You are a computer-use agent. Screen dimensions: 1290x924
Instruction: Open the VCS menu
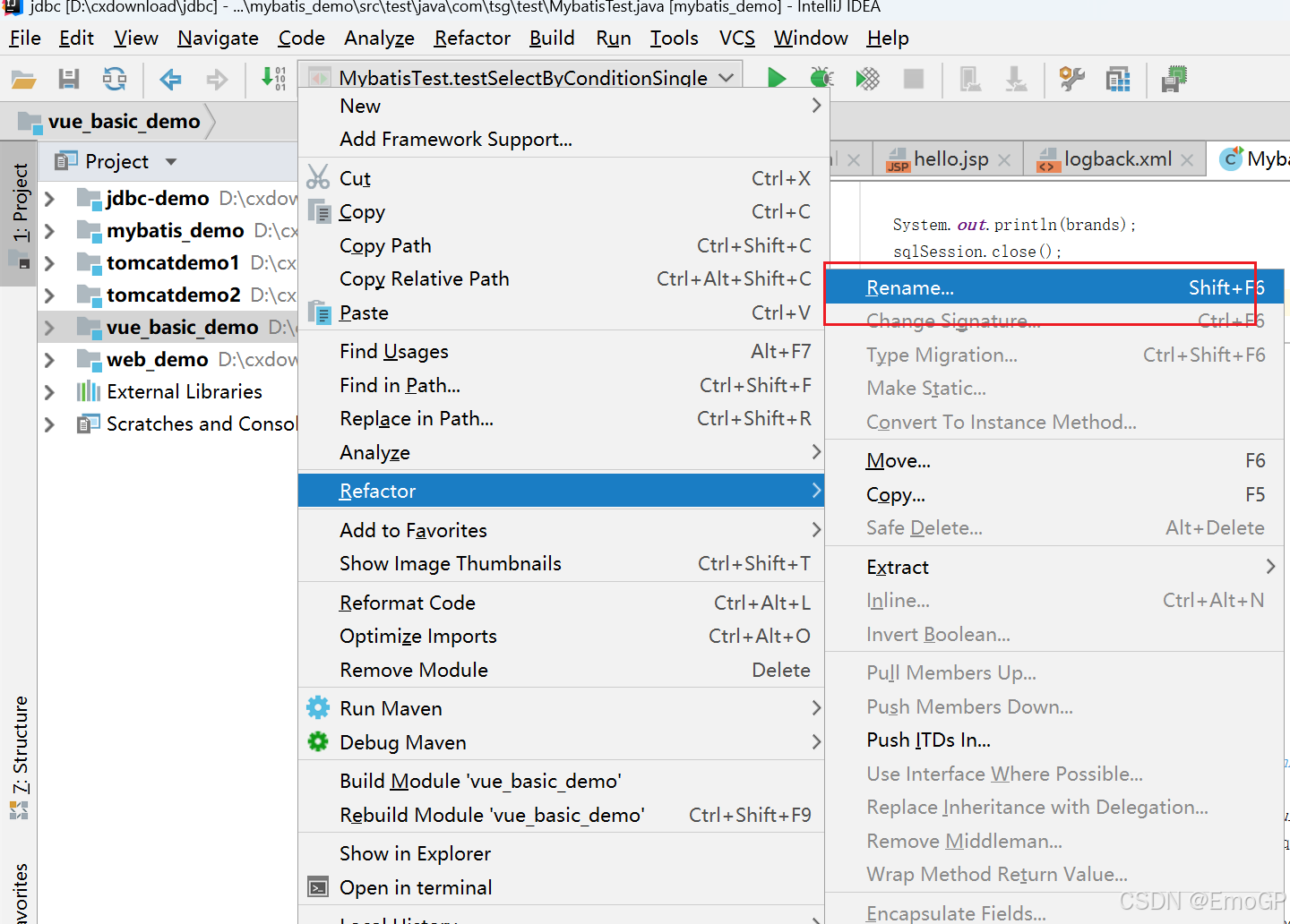737,38
